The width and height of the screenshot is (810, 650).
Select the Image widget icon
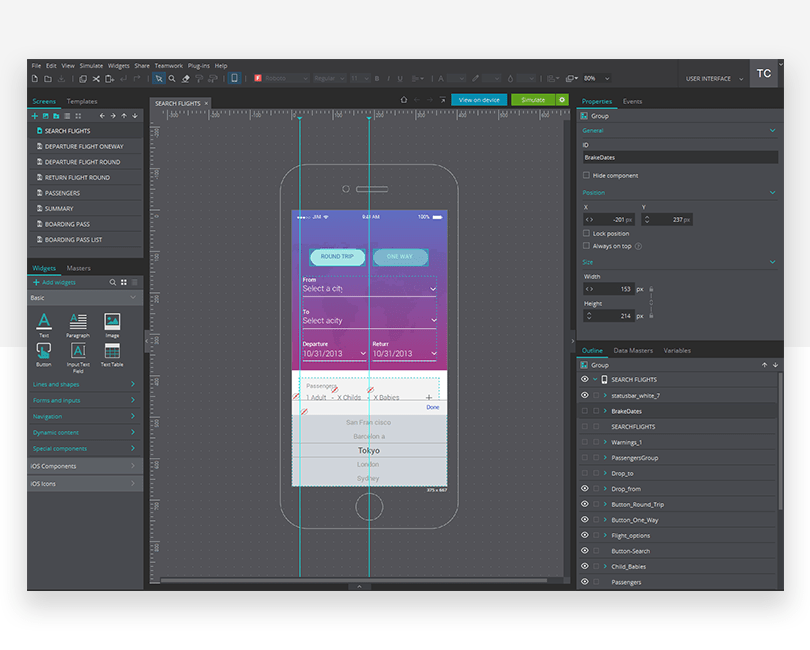coord(112,320)
